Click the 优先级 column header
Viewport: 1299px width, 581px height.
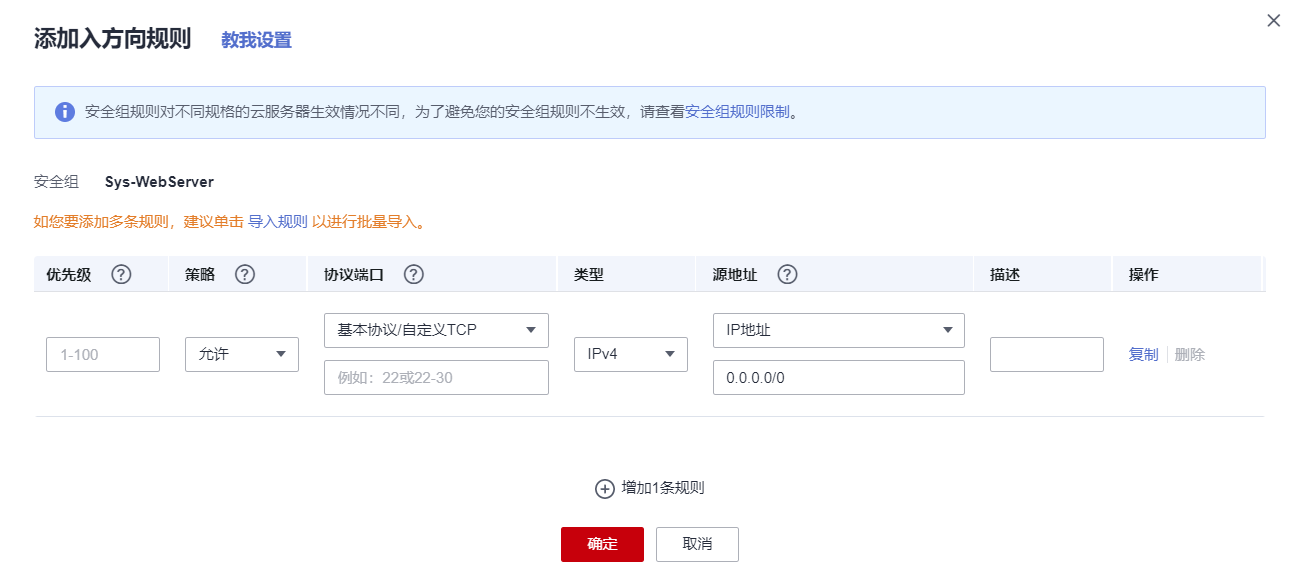coord(69,274)
